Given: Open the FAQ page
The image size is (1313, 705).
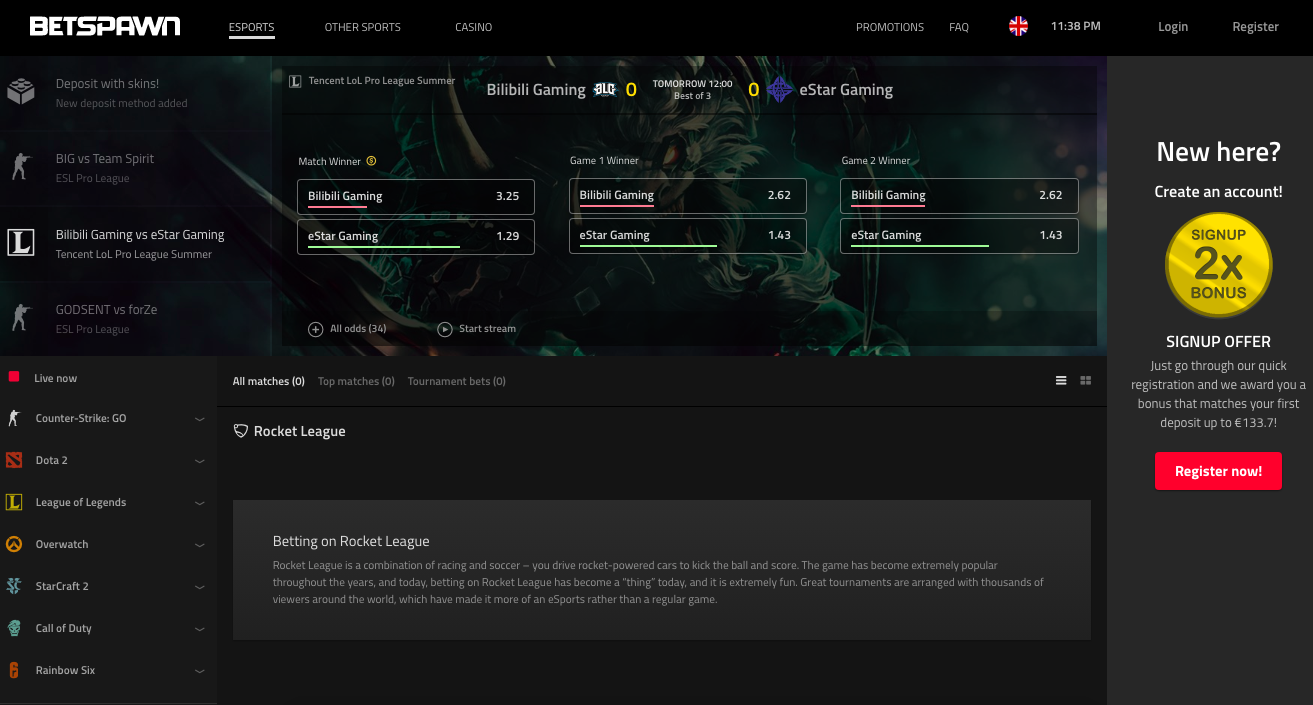Looking at the screenshot, I should tap(959, 27).
